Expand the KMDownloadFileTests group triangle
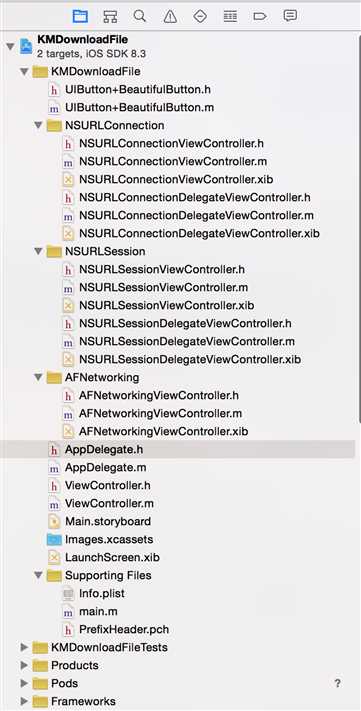Image resolution: width=361 pixels, height=711 pixels. pyautogui.click(x=24, y=647)
